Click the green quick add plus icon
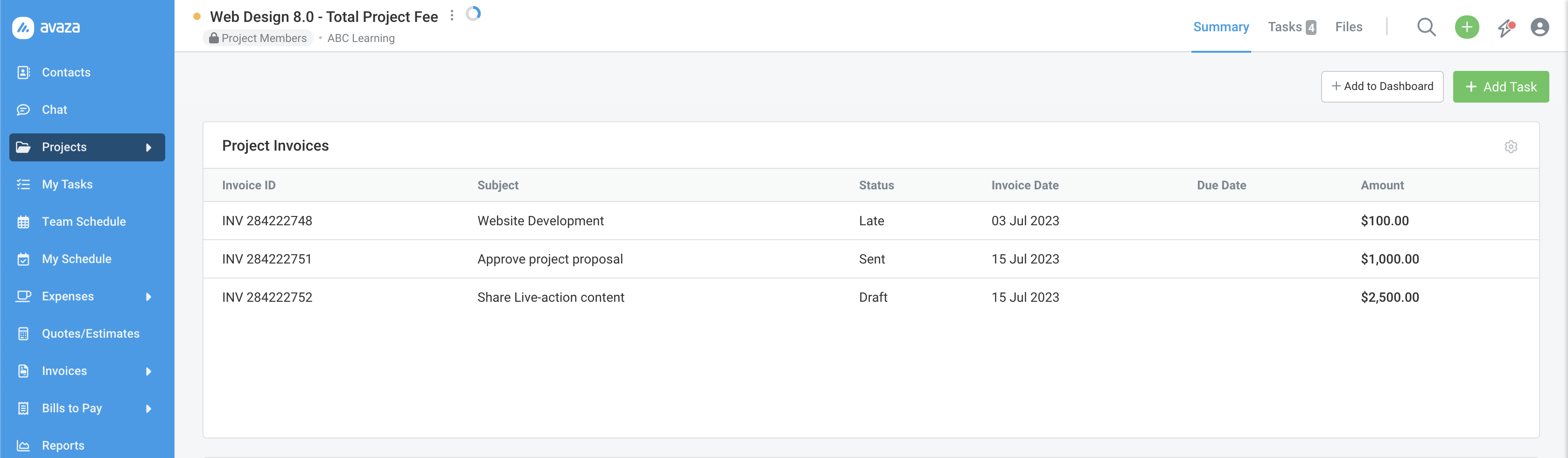1568x458 pixels. tap(1467, 28)
